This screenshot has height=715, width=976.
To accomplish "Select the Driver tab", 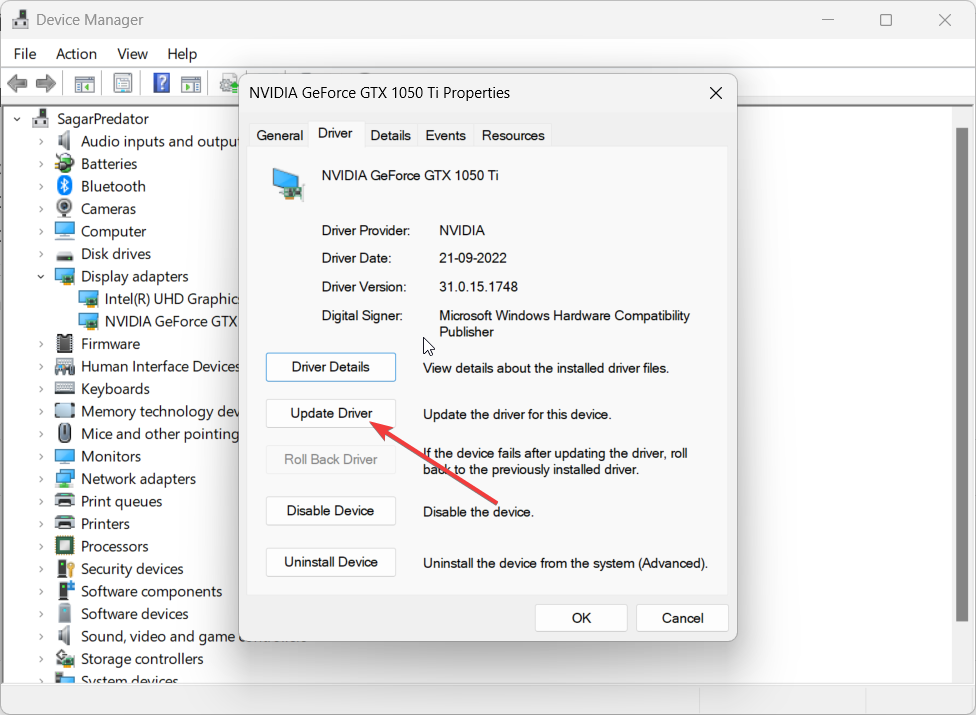I will [335, 133].
